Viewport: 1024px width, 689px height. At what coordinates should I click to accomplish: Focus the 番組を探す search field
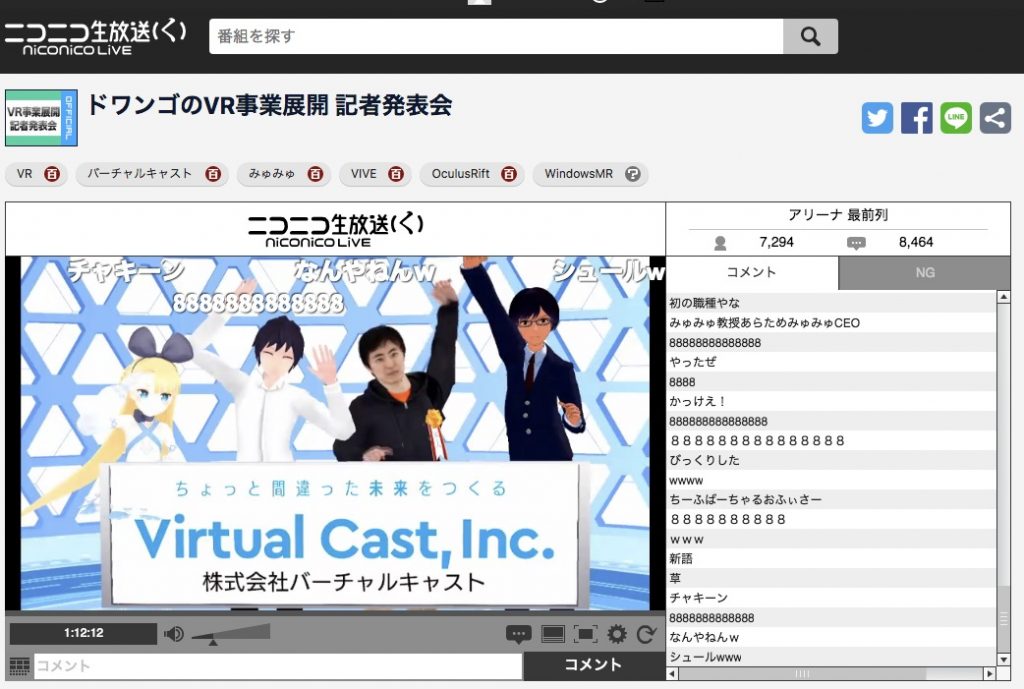point(496,36)
